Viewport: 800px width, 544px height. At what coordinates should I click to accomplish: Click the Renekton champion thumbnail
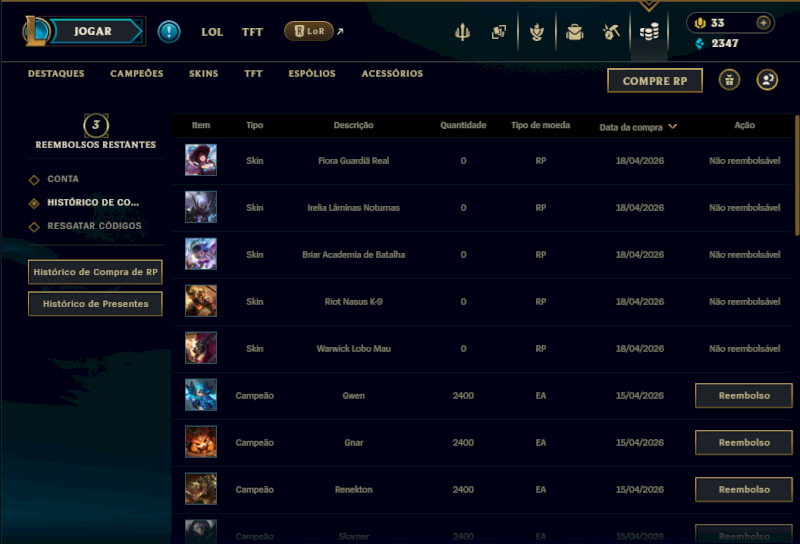[201, 488]
